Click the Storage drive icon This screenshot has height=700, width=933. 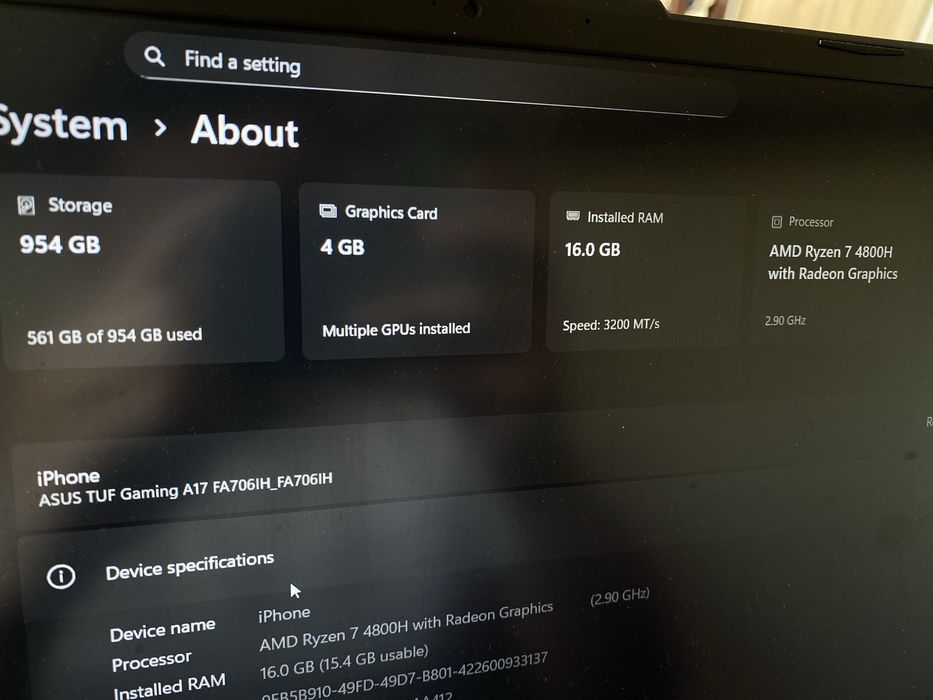pos(26,205)
